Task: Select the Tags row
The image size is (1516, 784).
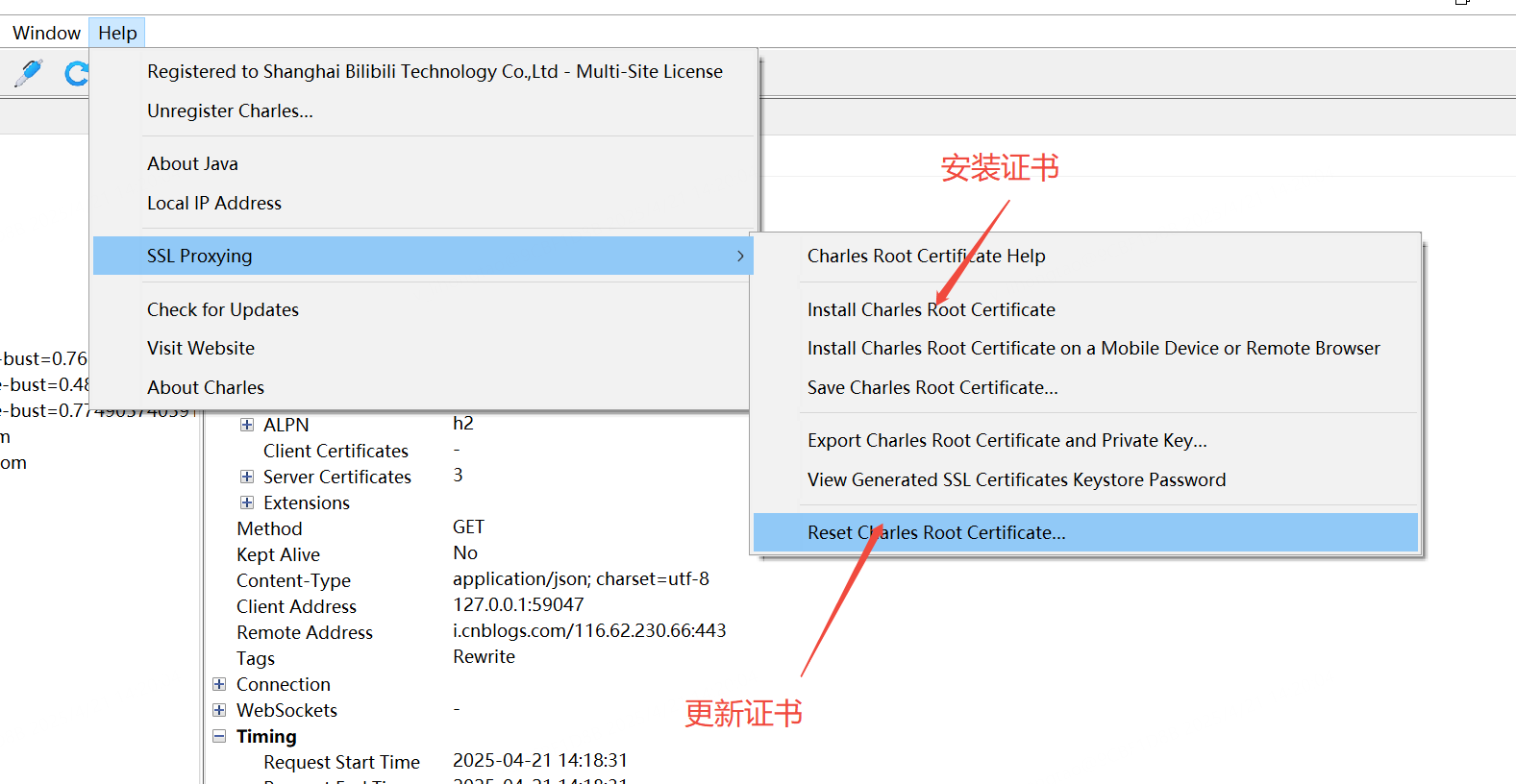Action: [x=256, y=658]
